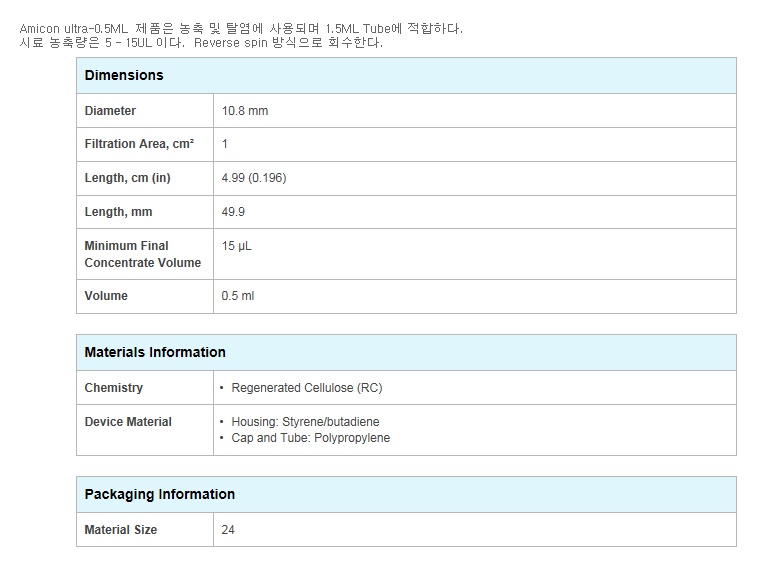773x584 pixels.
Task: Select the Device Material label
Action: (128, 422)
